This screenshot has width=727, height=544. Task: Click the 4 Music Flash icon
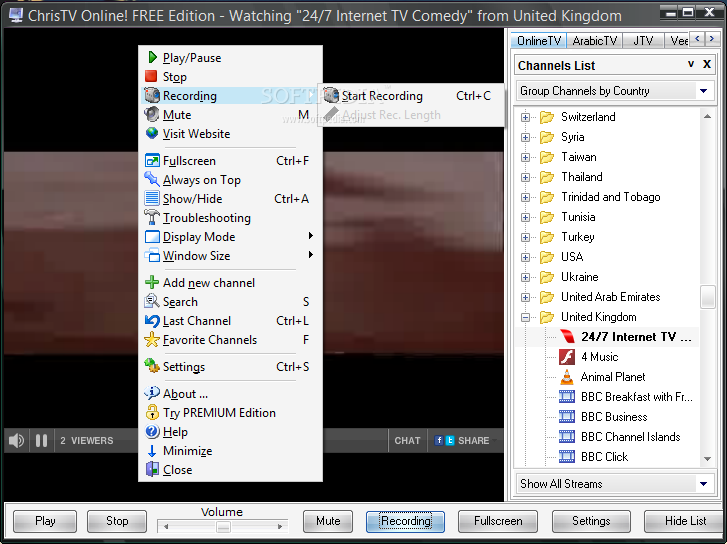coord(567,357)
